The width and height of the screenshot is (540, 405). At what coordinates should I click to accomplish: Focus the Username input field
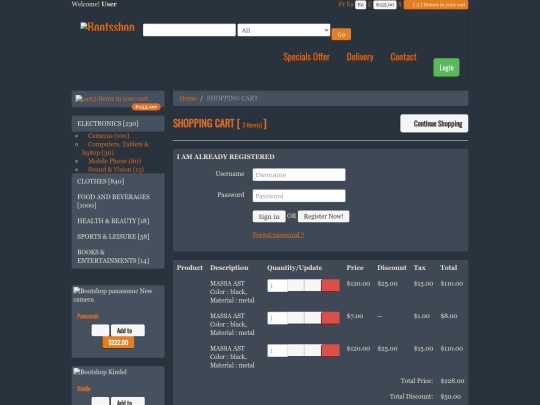299,175
